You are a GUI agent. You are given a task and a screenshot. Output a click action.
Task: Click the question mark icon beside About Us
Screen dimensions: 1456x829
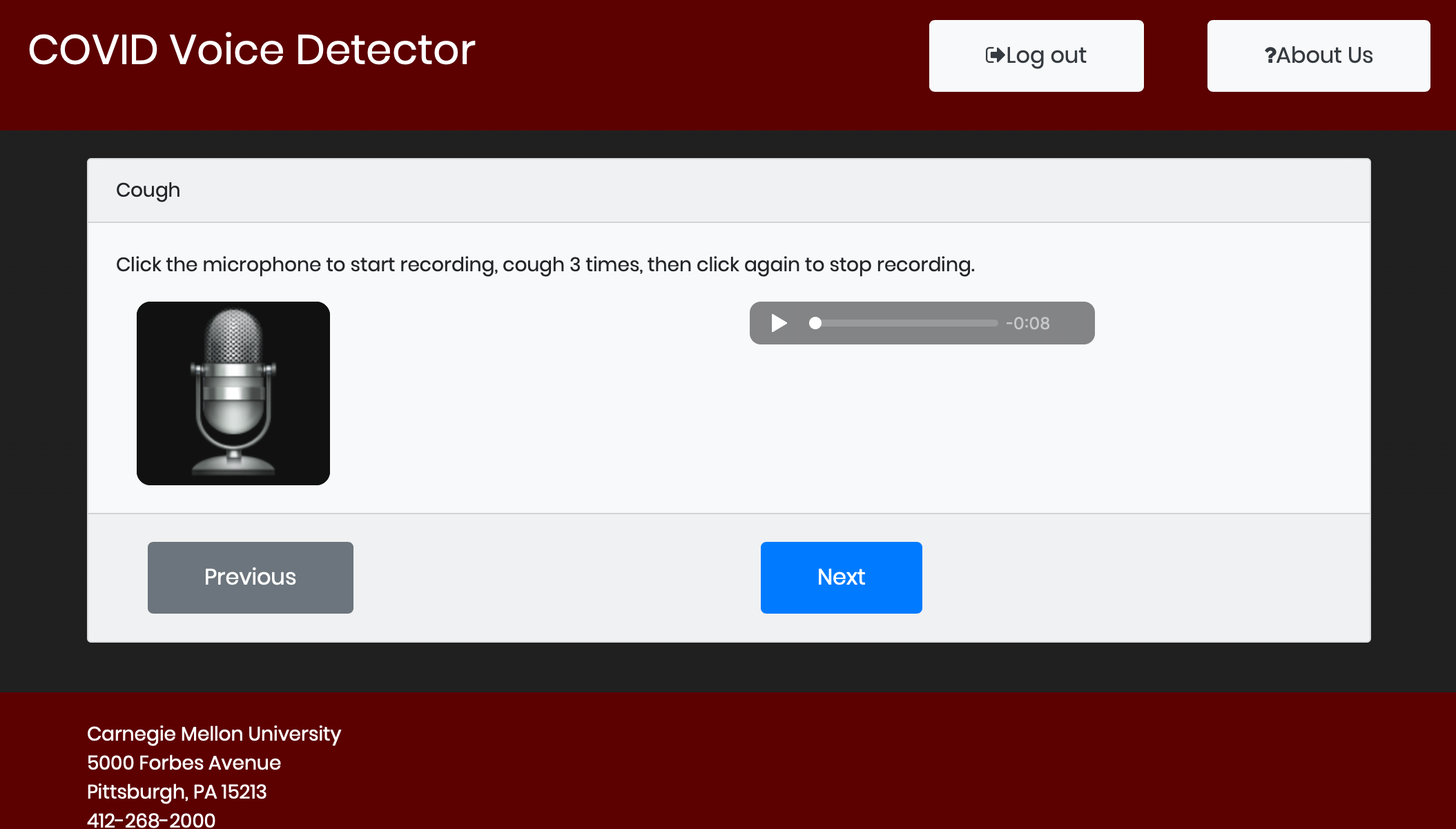tap(1270, 55)
